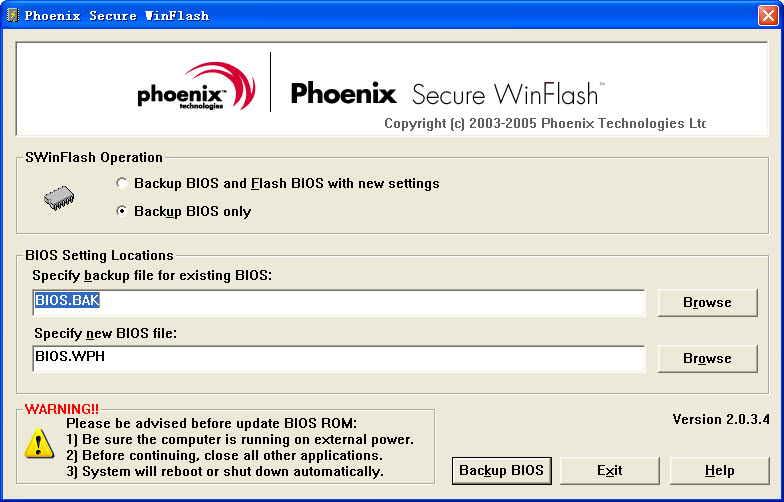Browse for the new BIOS file
The width and height of the screenshot is (784, 502).
(x=707, y=359)
